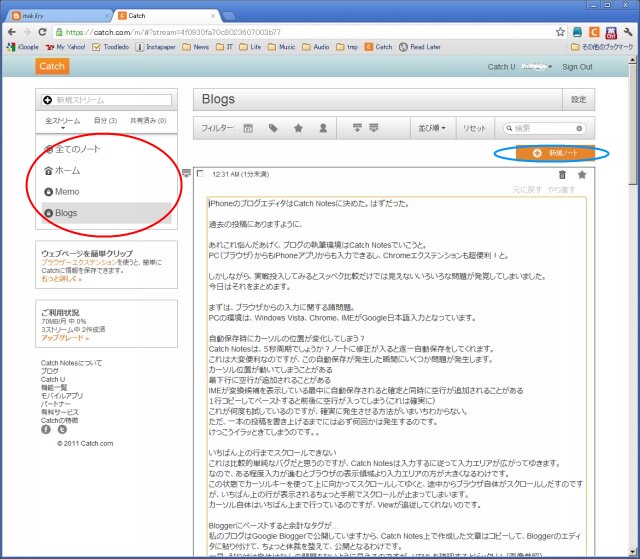Open the iGoogle bookmark
Screen dimensions: 640x559
[23, 47]
